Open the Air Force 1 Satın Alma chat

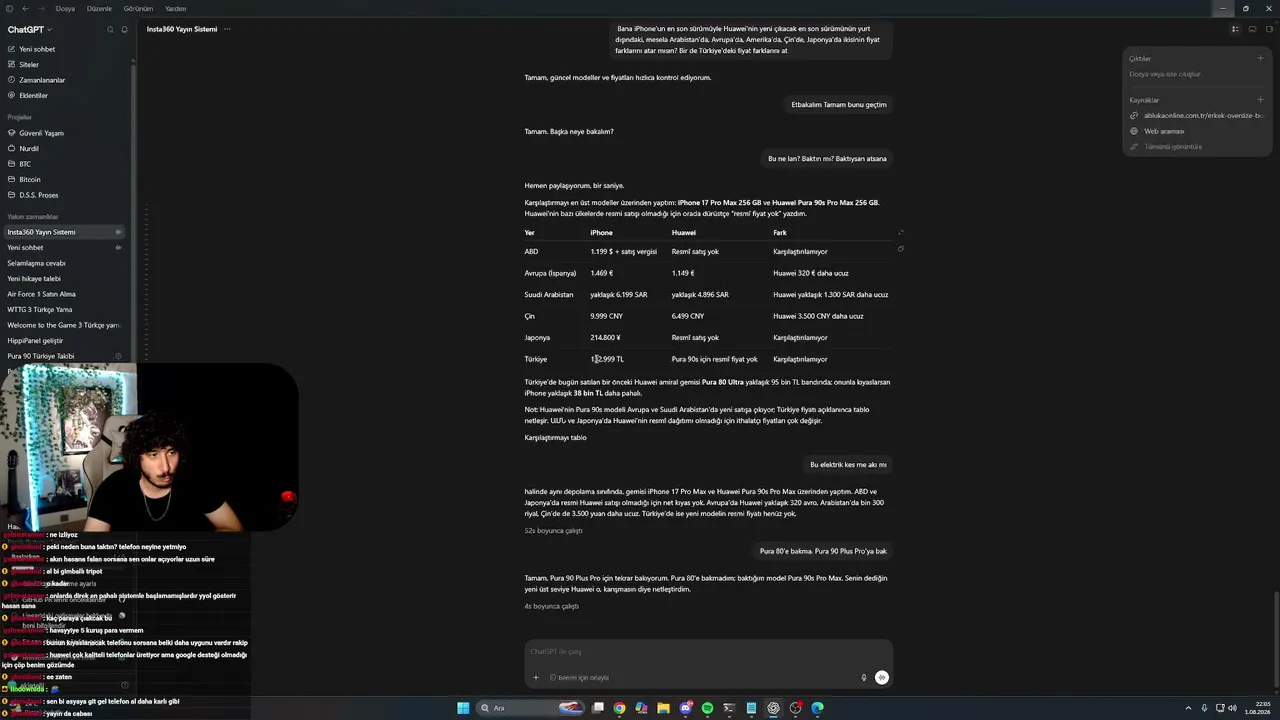(65, 294)
